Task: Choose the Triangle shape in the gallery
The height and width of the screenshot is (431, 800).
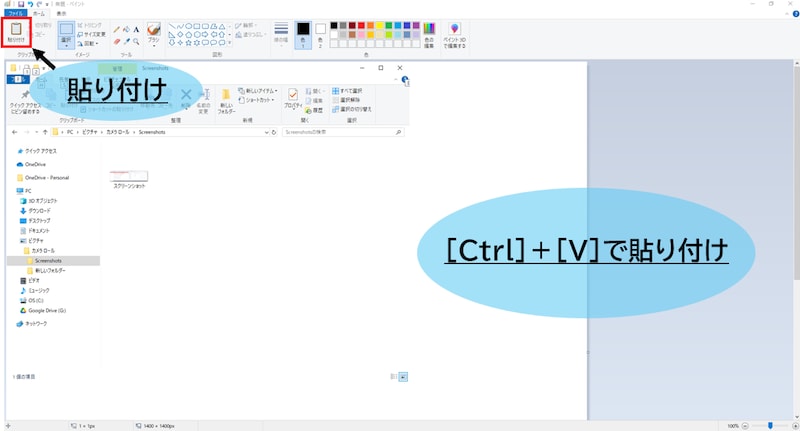Action: point(222,26)
